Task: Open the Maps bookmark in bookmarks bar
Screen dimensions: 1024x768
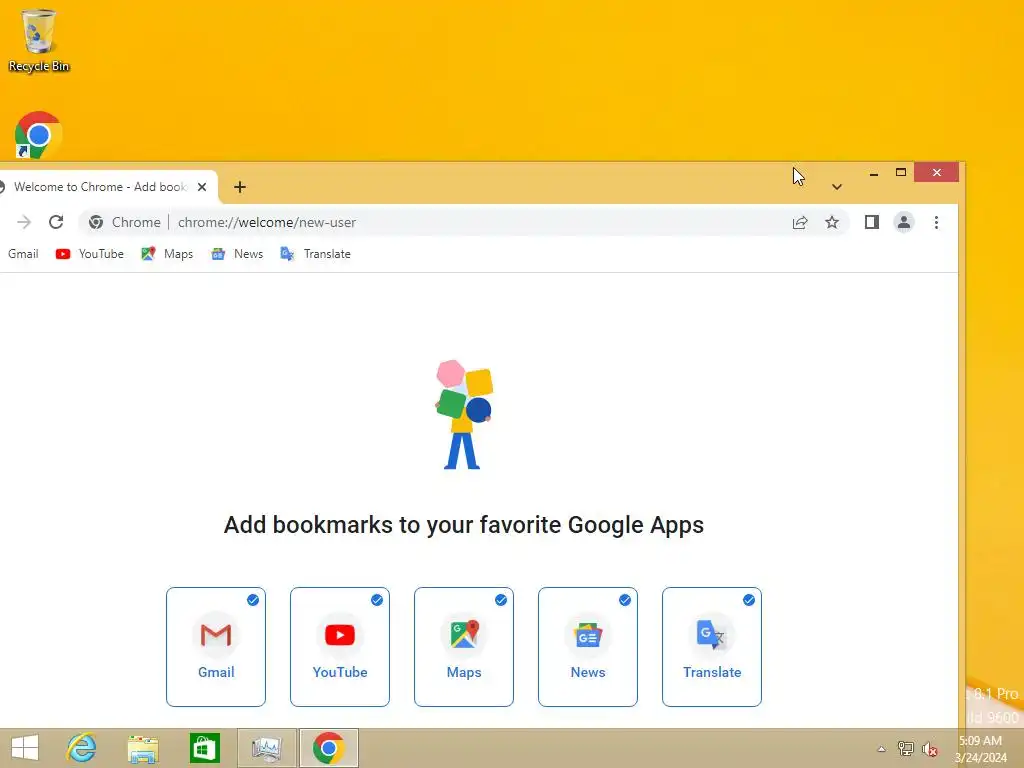Action: tap(167, 254)
